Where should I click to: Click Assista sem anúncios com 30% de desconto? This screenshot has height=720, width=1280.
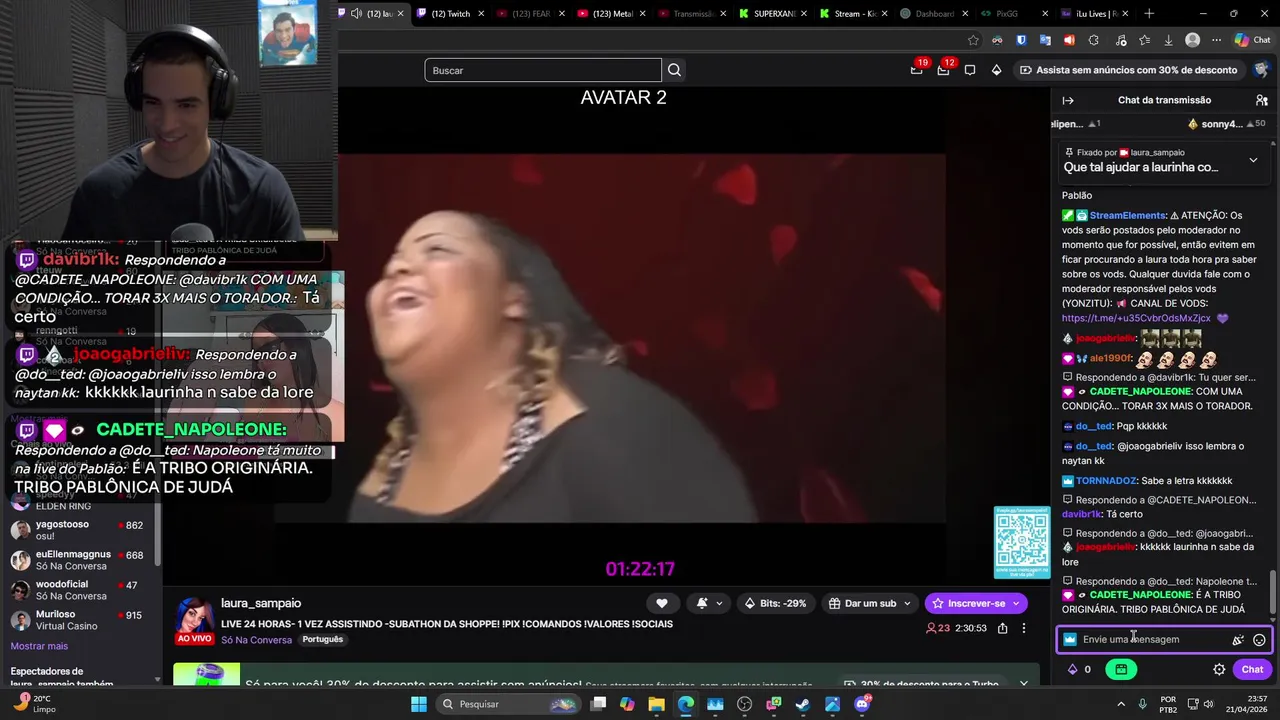(x=1128, y=70)
